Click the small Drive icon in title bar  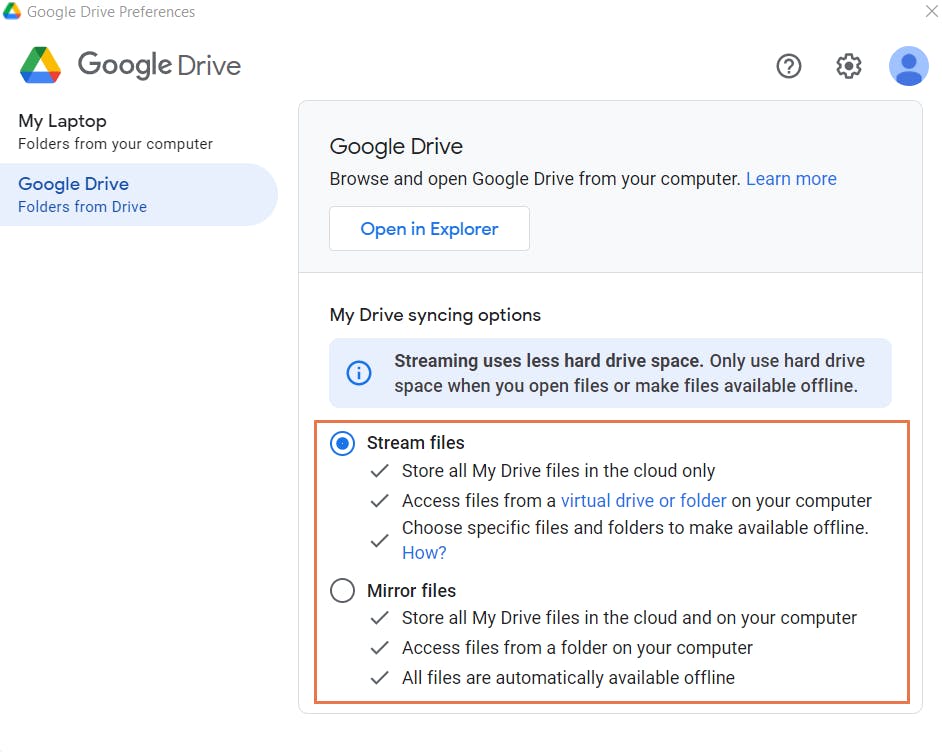coord(12,12)
